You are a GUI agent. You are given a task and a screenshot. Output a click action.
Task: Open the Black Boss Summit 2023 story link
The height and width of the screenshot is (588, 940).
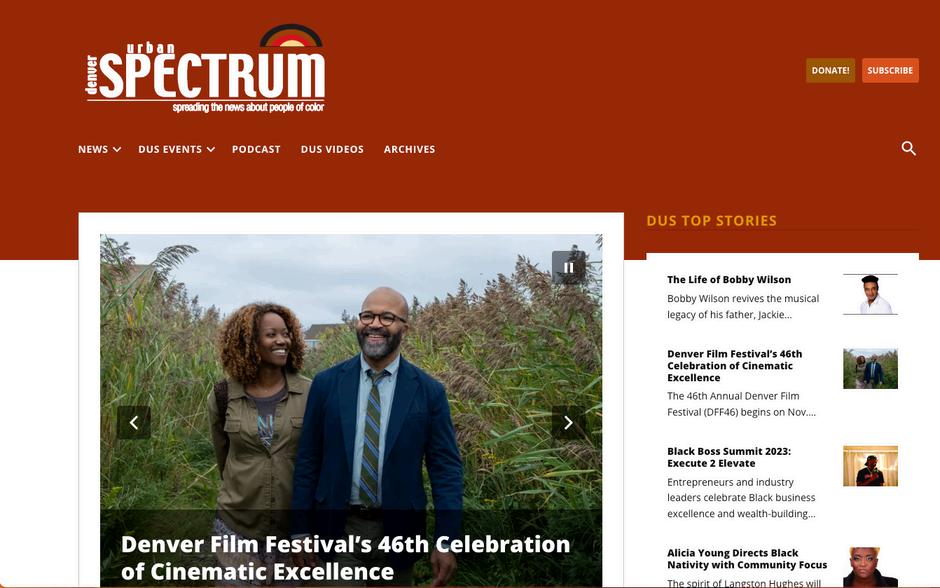729,457
